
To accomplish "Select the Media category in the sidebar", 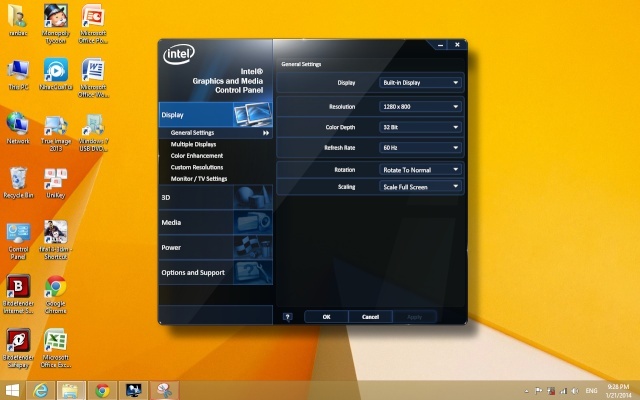I will 216,222.
